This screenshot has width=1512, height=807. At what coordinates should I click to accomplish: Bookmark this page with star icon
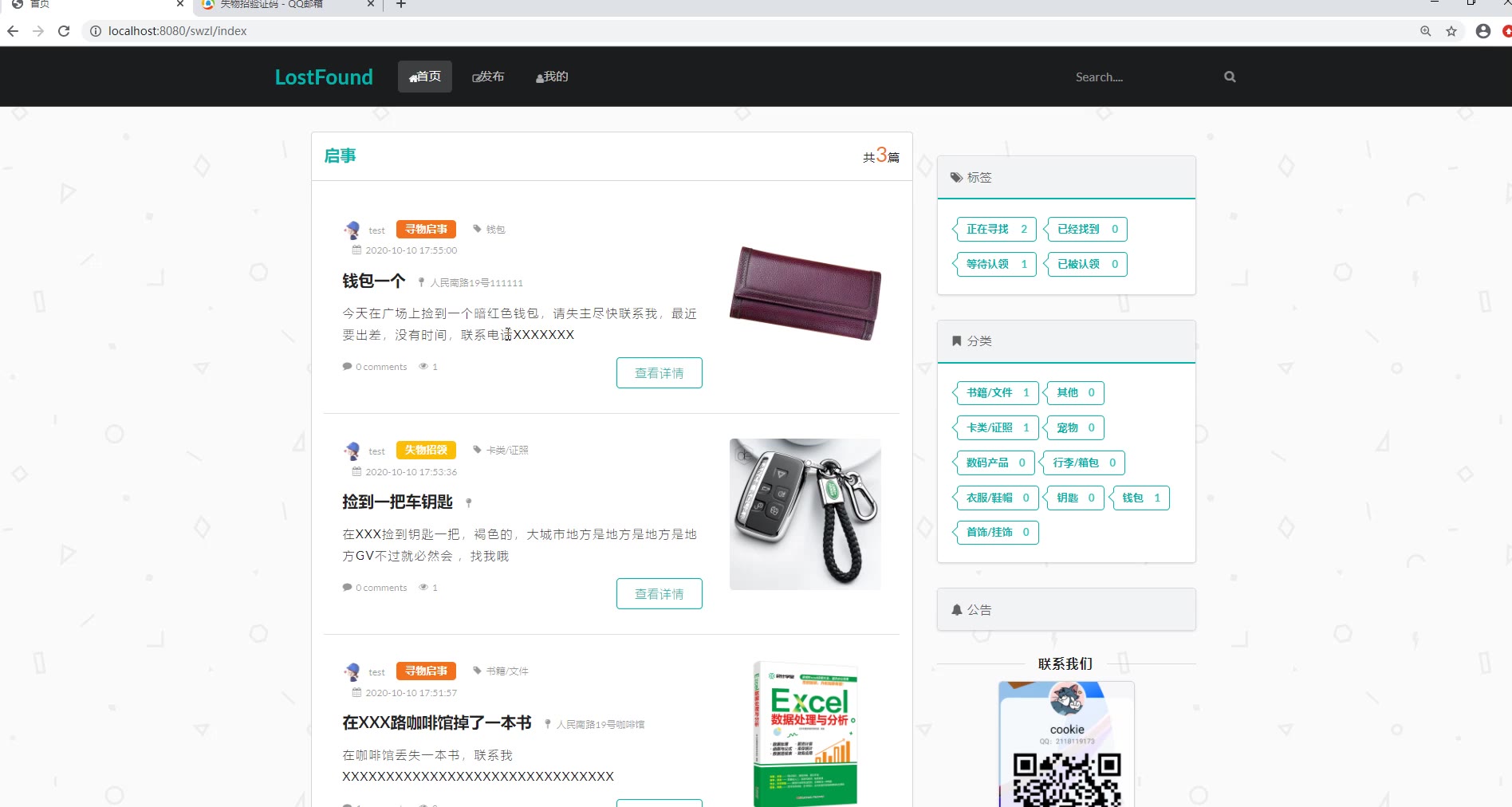[1451, 31]
